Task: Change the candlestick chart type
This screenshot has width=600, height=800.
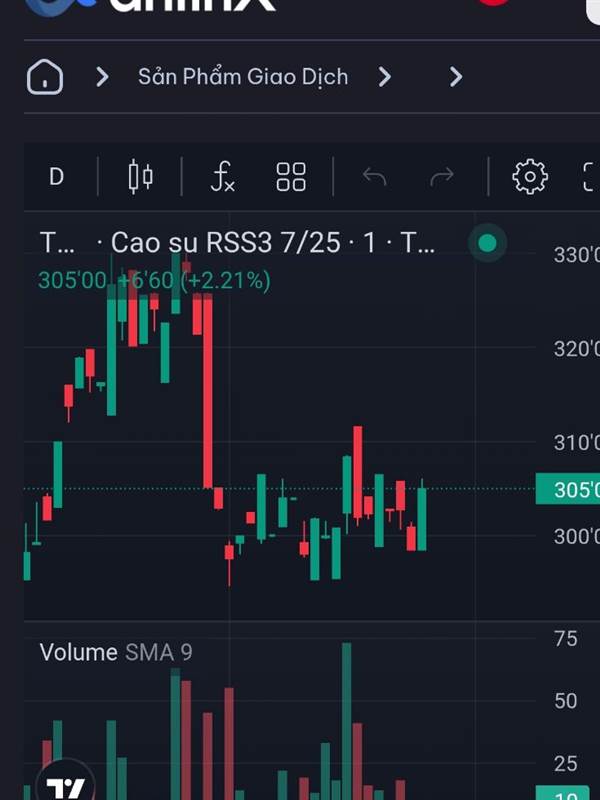Action: pyautogui.click(x=140, y=177)
